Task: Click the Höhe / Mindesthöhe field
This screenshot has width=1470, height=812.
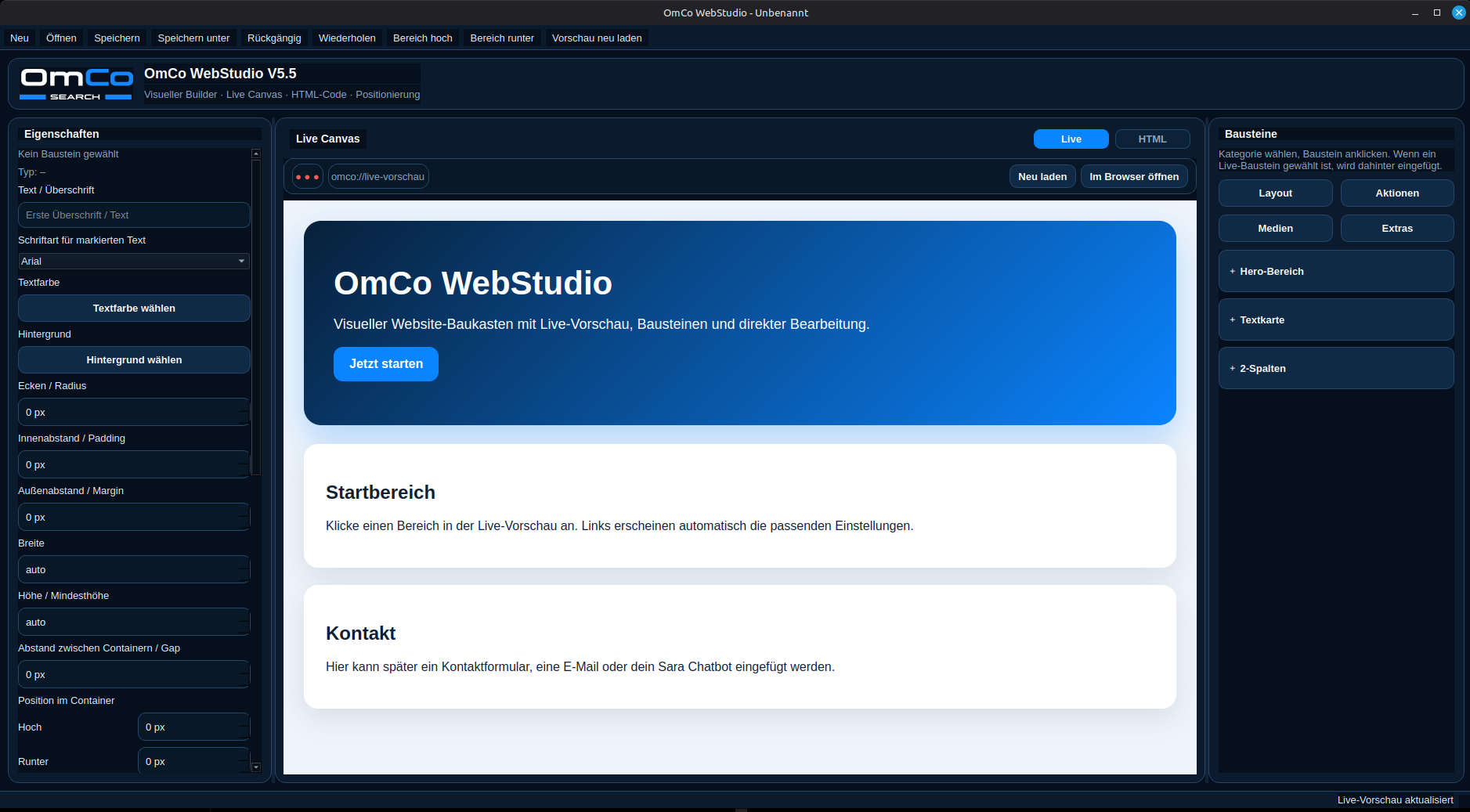Action: click(x=134, y=622)
